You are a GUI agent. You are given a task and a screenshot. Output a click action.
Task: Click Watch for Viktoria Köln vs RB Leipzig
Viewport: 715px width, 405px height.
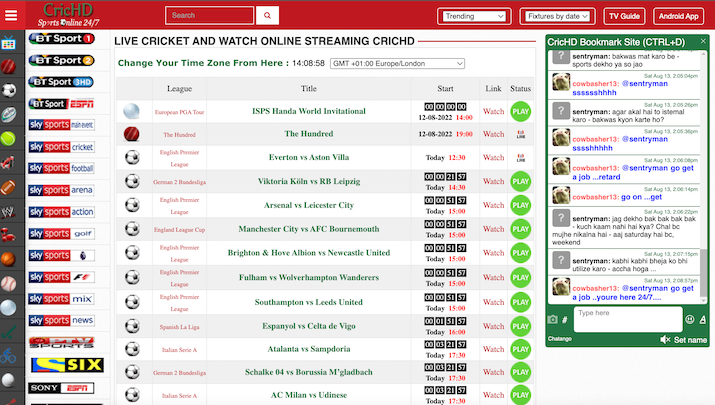(x=493, y=182)
